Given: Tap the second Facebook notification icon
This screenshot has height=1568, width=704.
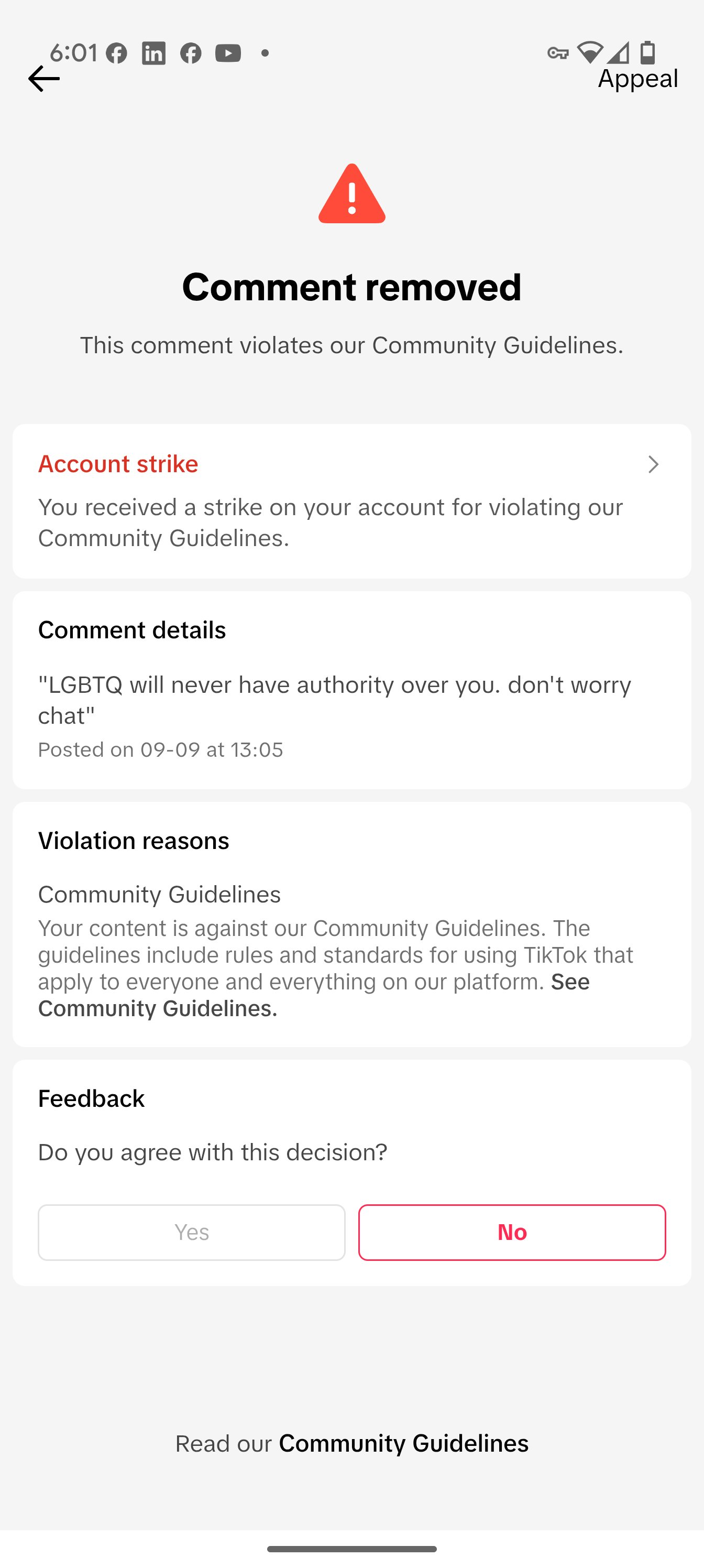Looking at the screenshot, I should click(191, 53).
